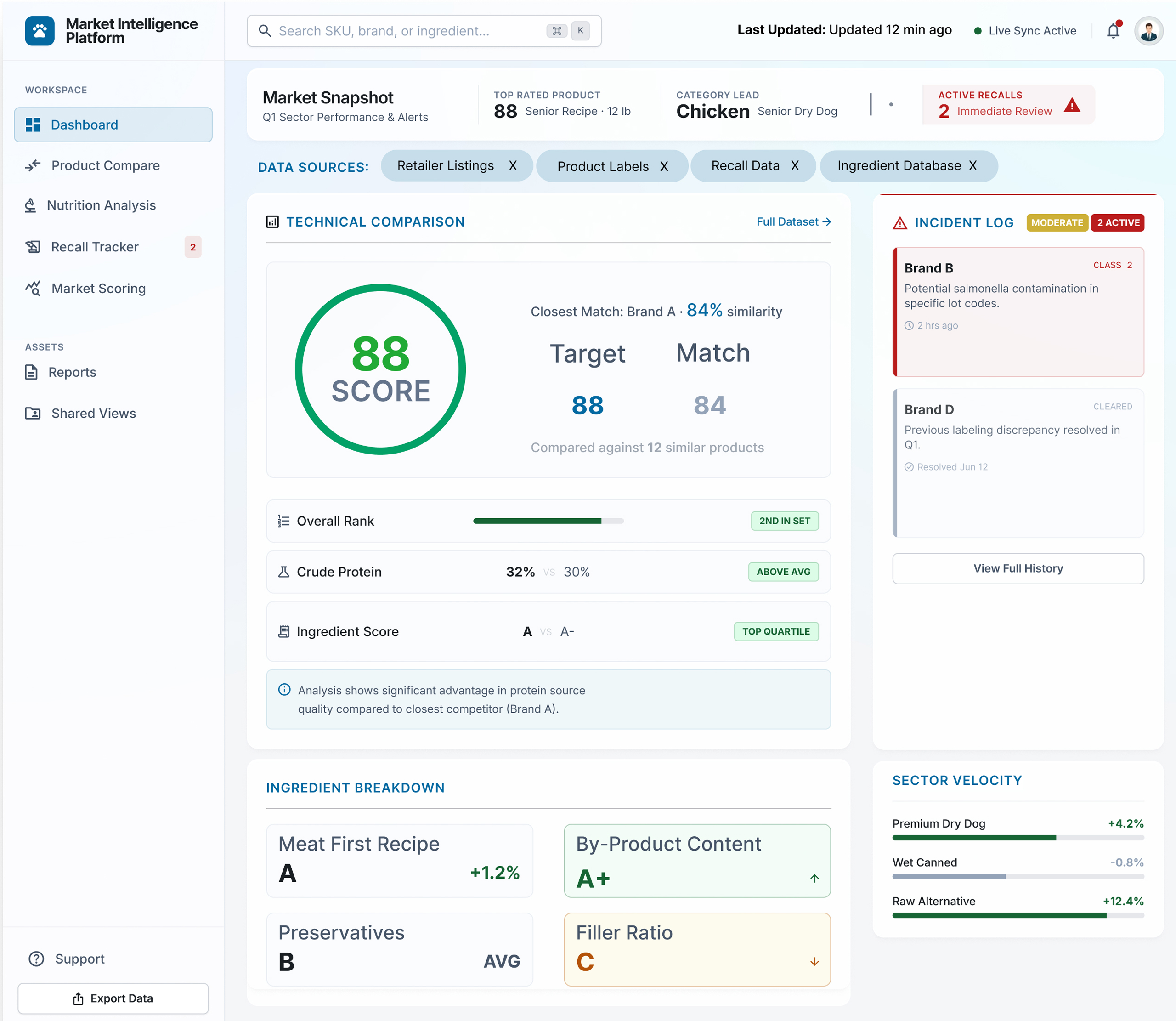Click the Wet Canned velocity bar
Viewport: 1176px width, 1021px height.
coord(1018,876)
